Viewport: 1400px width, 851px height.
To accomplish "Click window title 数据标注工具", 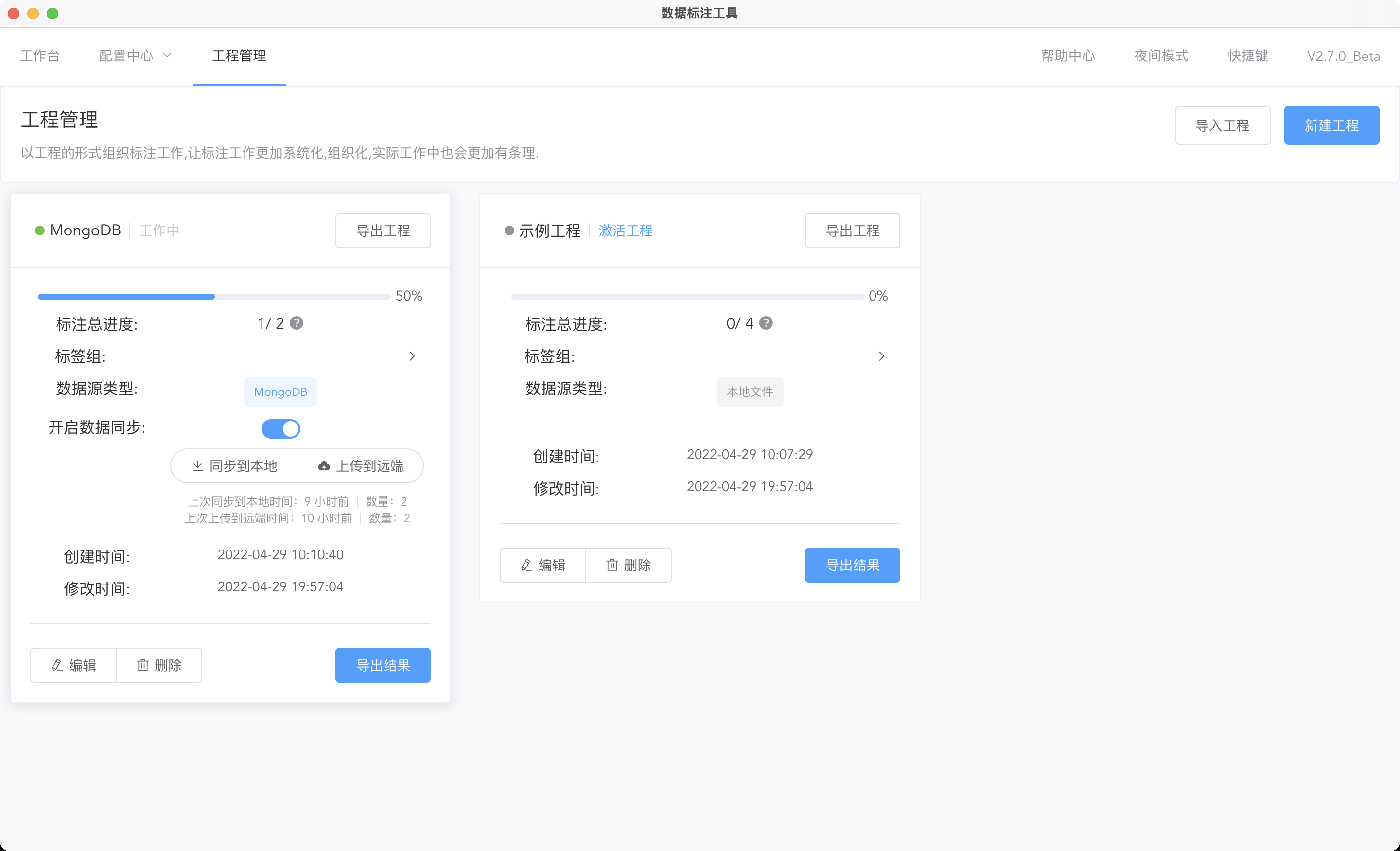I will (700, 13).
